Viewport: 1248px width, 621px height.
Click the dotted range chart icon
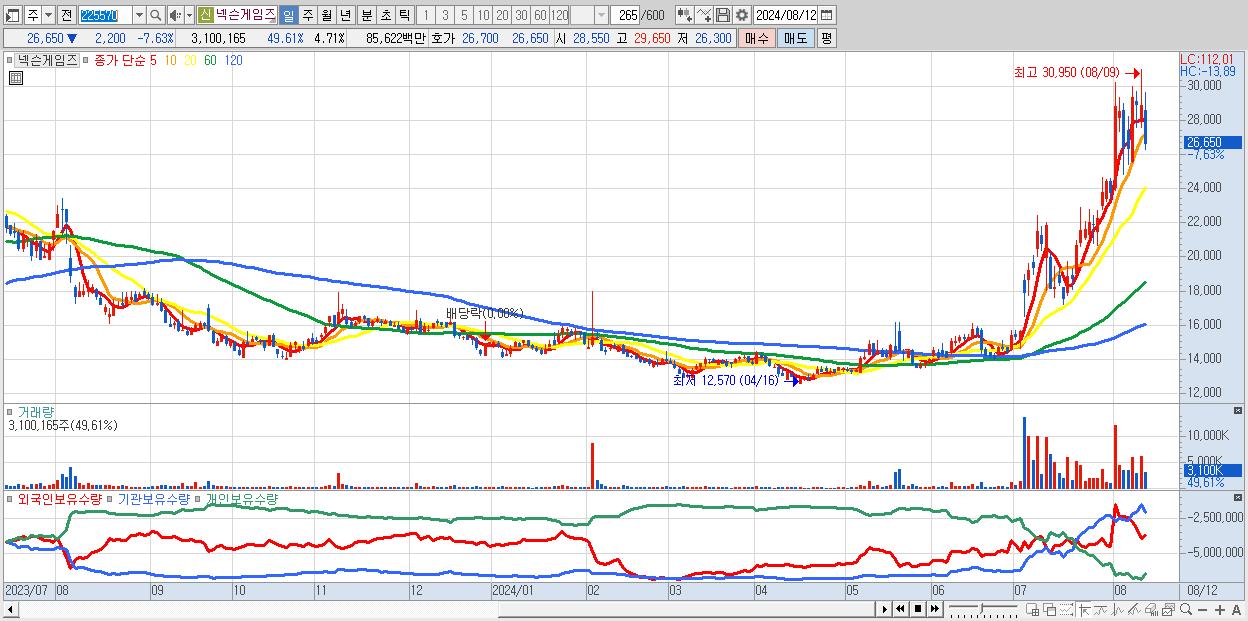[1068, 610]
